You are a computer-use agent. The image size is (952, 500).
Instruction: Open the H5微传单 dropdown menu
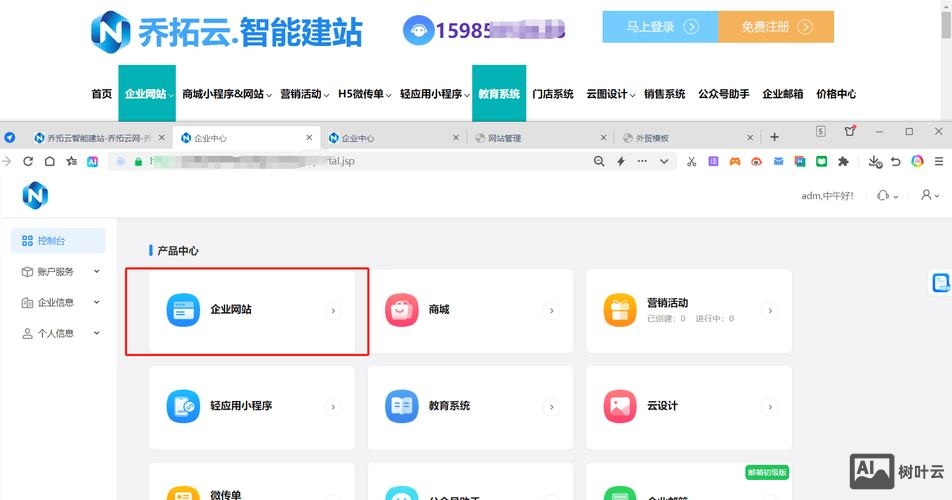pyautogui.click(x=365, y=94)
